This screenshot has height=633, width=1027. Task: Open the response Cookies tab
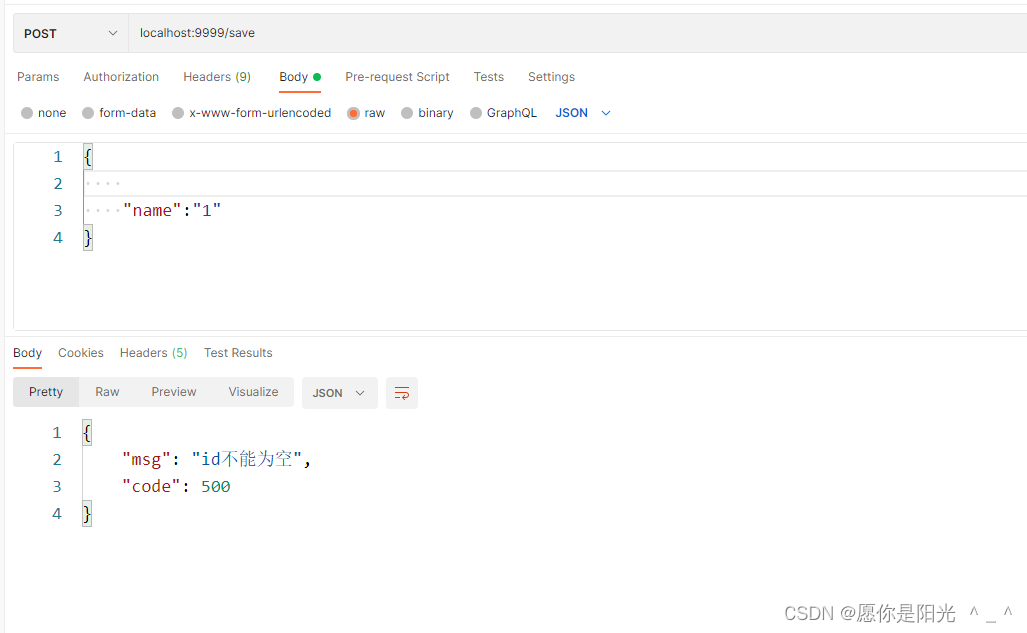point(81,353)
